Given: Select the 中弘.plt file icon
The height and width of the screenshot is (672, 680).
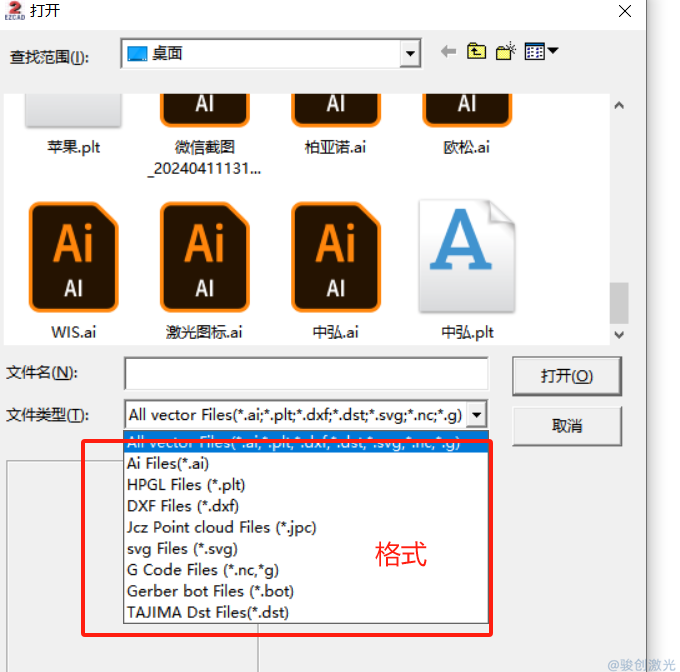Looking at the screenshot, I should [467, 256].
